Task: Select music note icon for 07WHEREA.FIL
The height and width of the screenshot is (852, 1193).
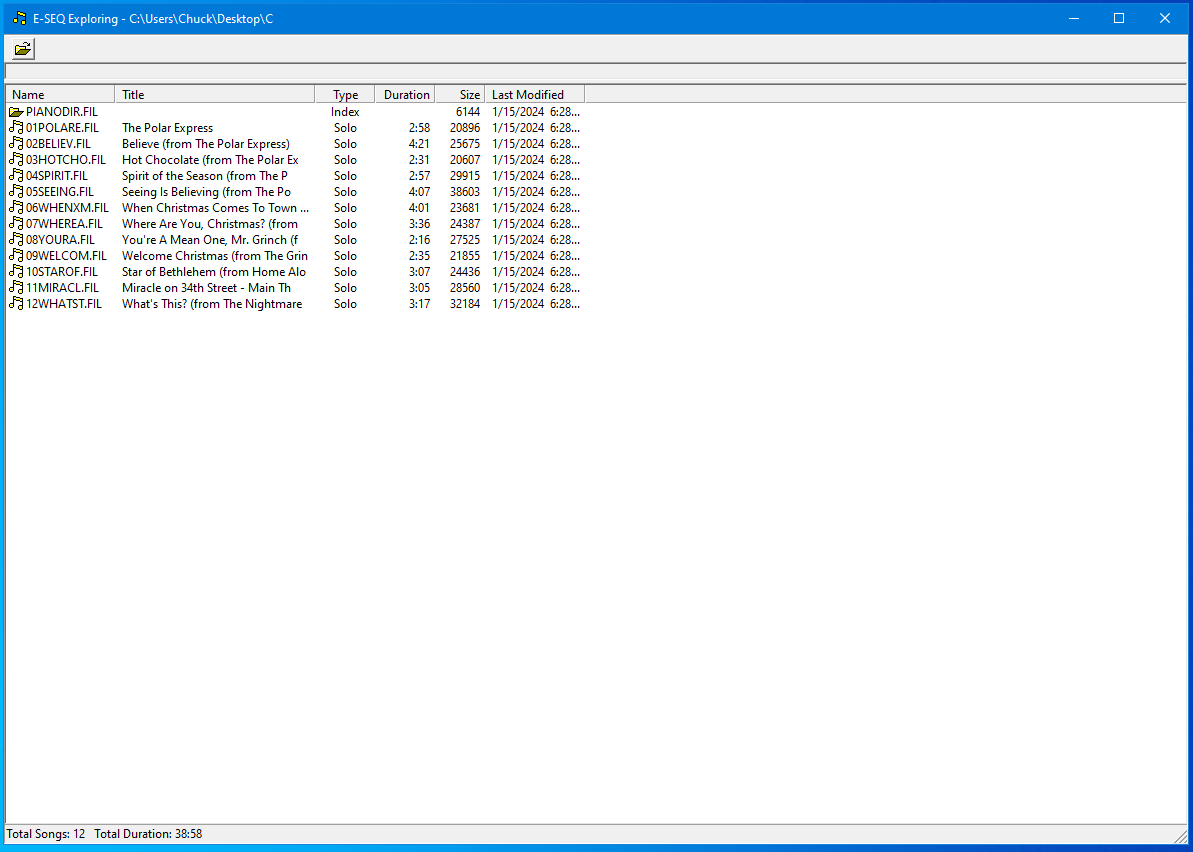Action: pos(16,224)
